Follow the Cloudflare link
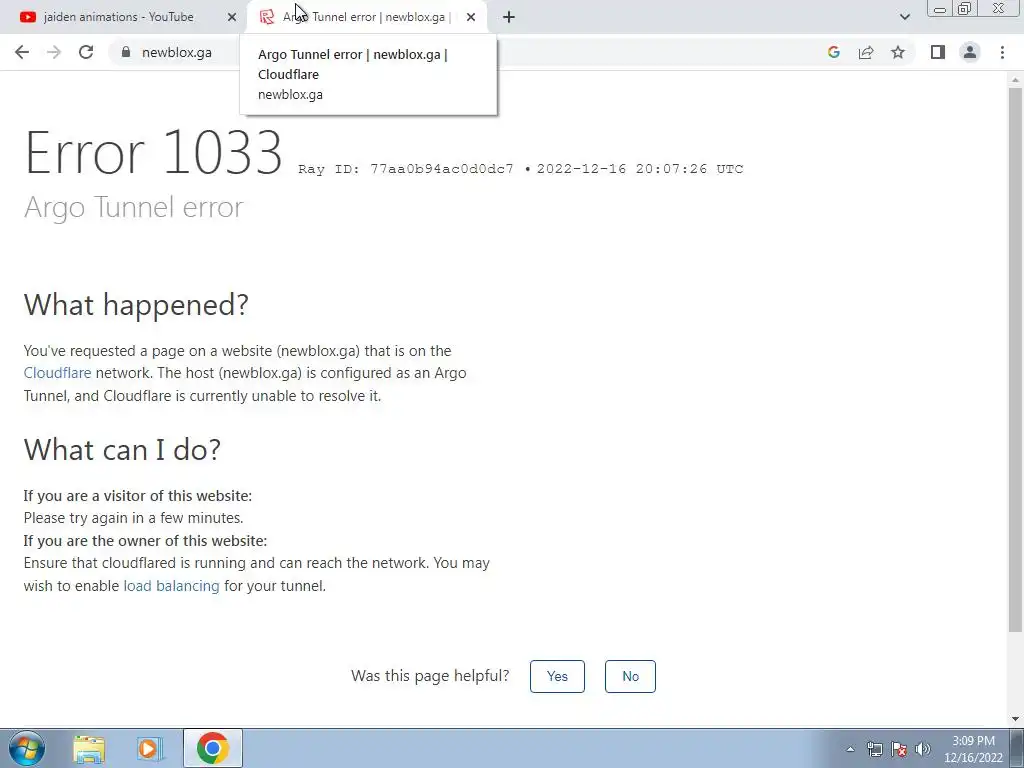The image size is (1024, 768). [x=57, y=373]
